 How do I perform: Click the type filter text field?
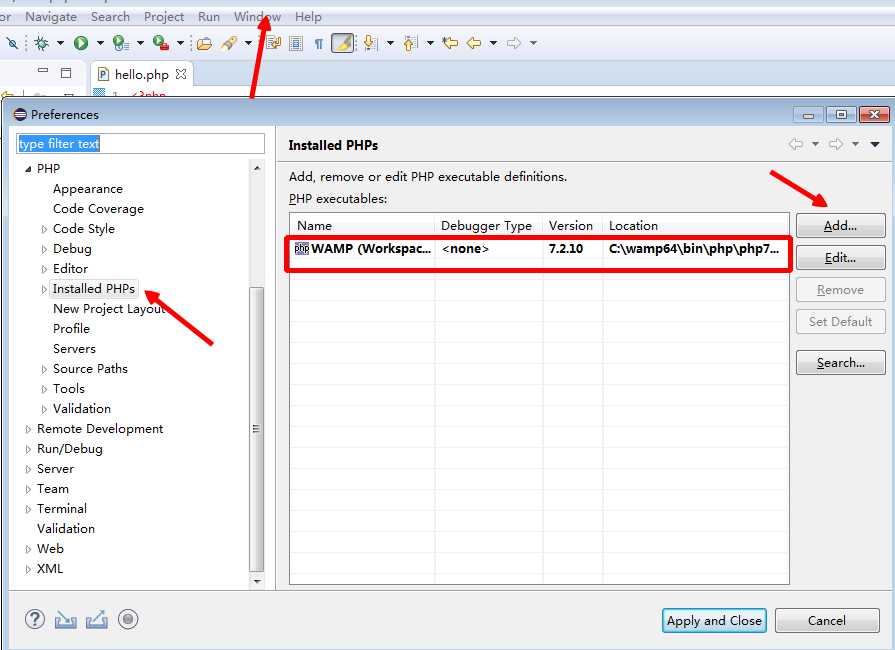[140, 144]
